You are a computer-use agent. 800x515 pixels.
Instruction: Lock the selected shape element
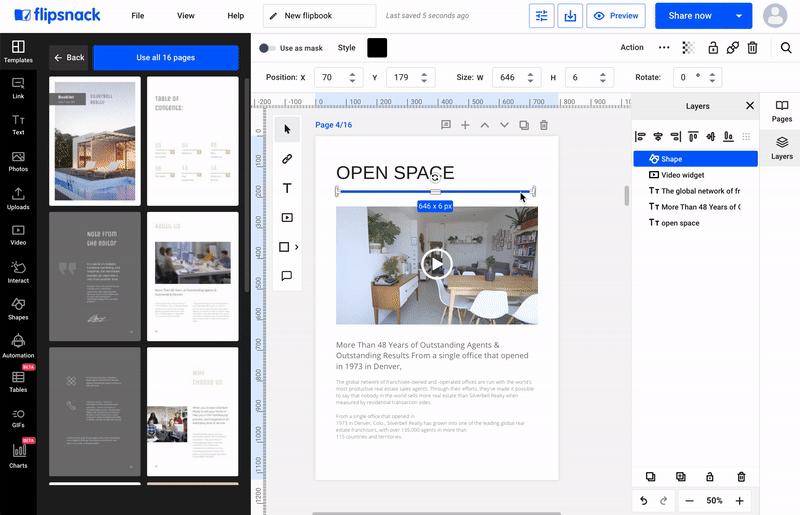[713, 48]
